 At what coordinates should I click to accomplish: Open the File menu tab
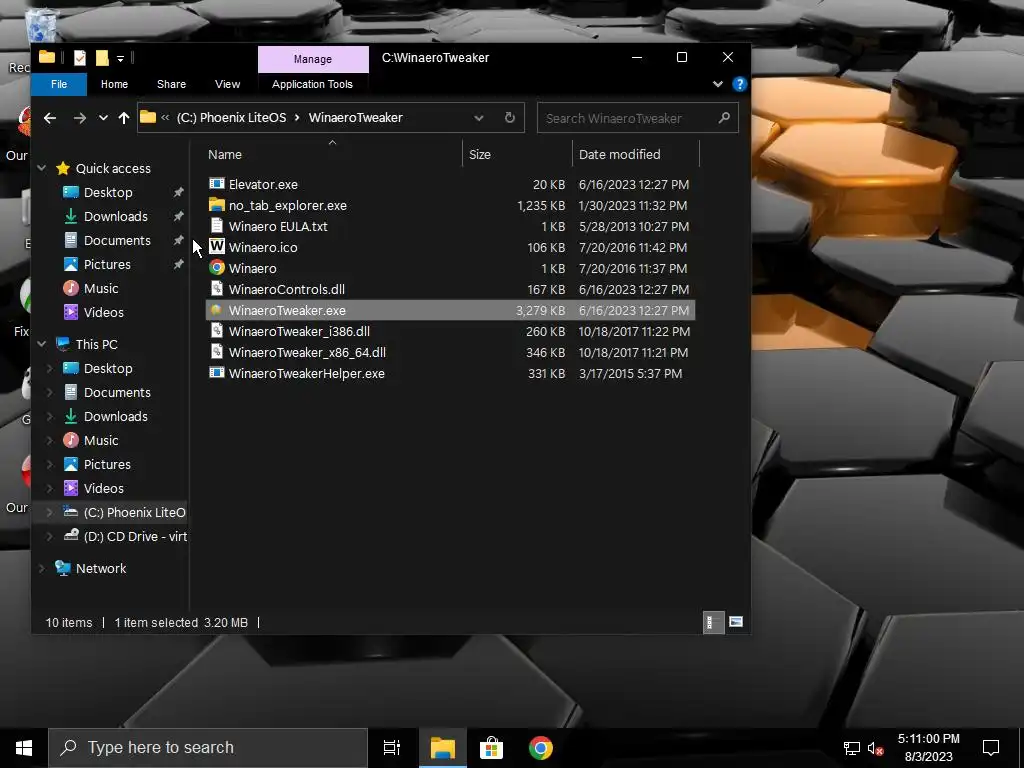[x=59, y=84]
